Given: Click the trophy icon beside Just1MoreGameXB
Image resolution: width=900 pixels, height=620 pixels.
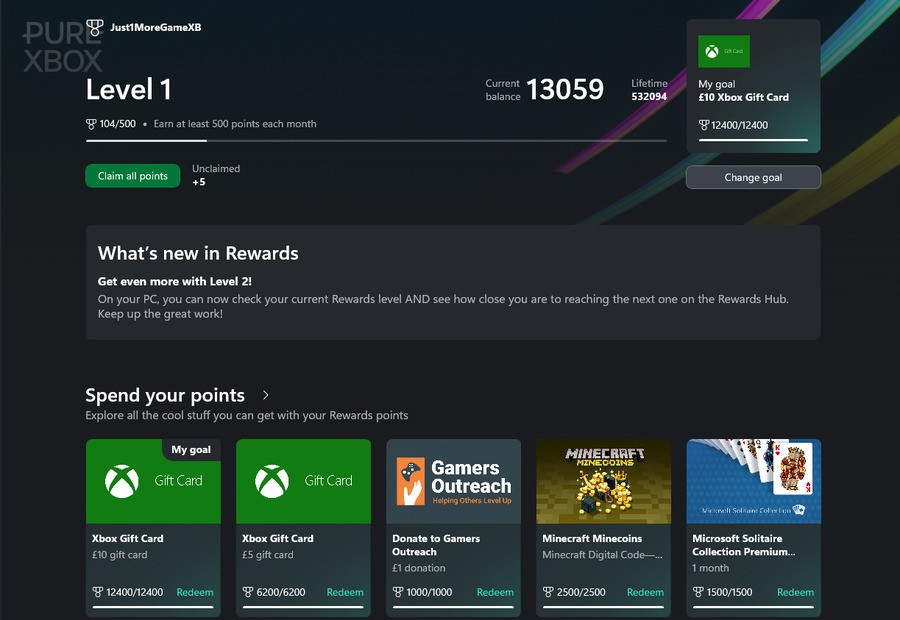Looking at the screenshot, I should [x=94, y=28].
